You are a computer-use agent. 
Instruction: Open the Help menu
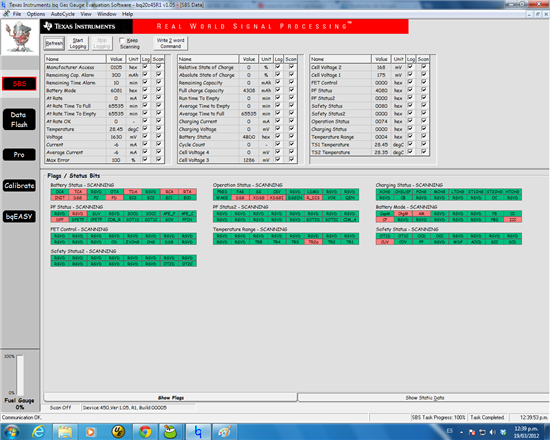tap(127, 14)
